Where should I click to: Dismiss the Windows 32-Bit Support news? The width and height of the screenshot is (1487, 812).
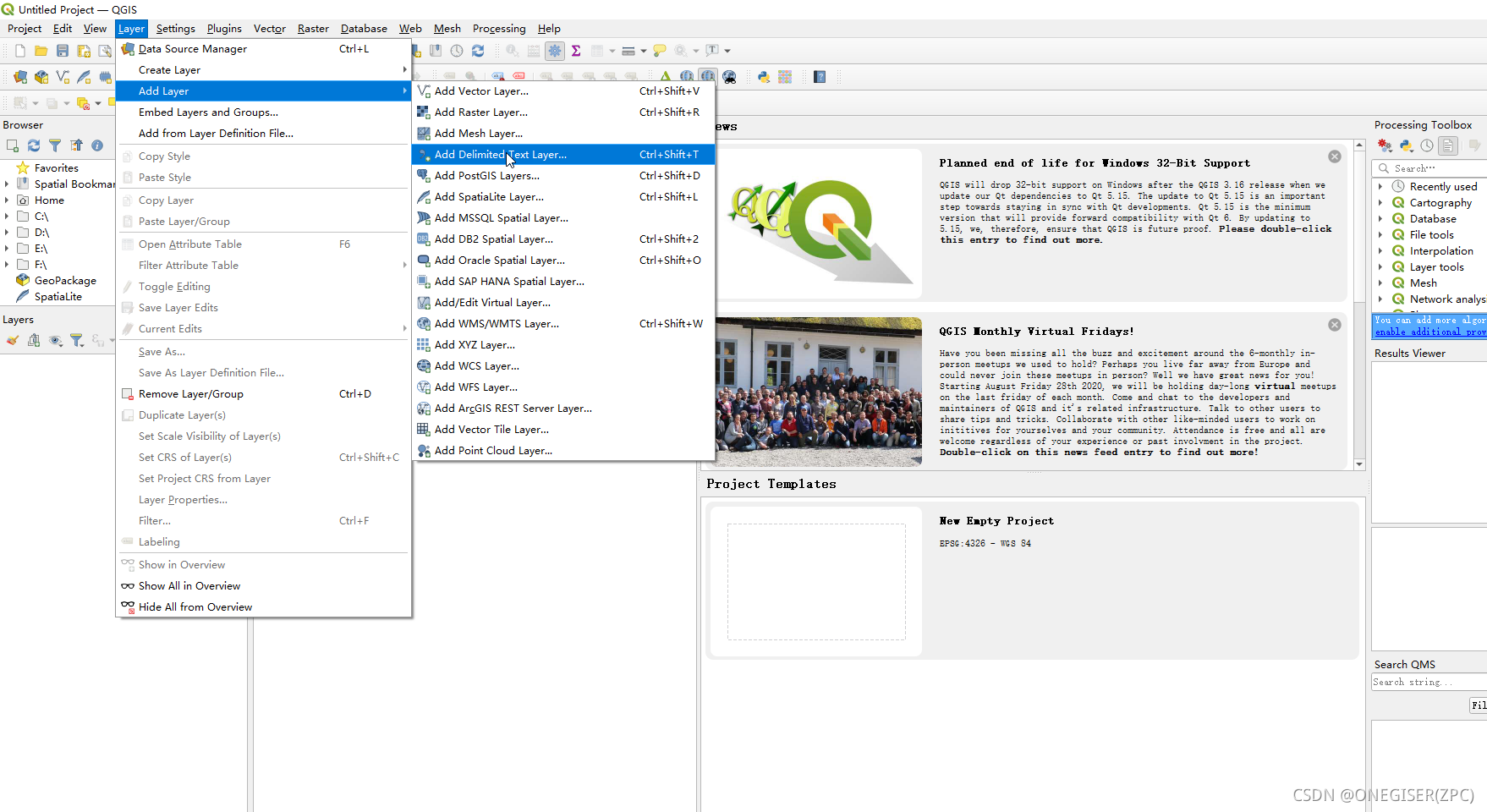point(1335,156)
